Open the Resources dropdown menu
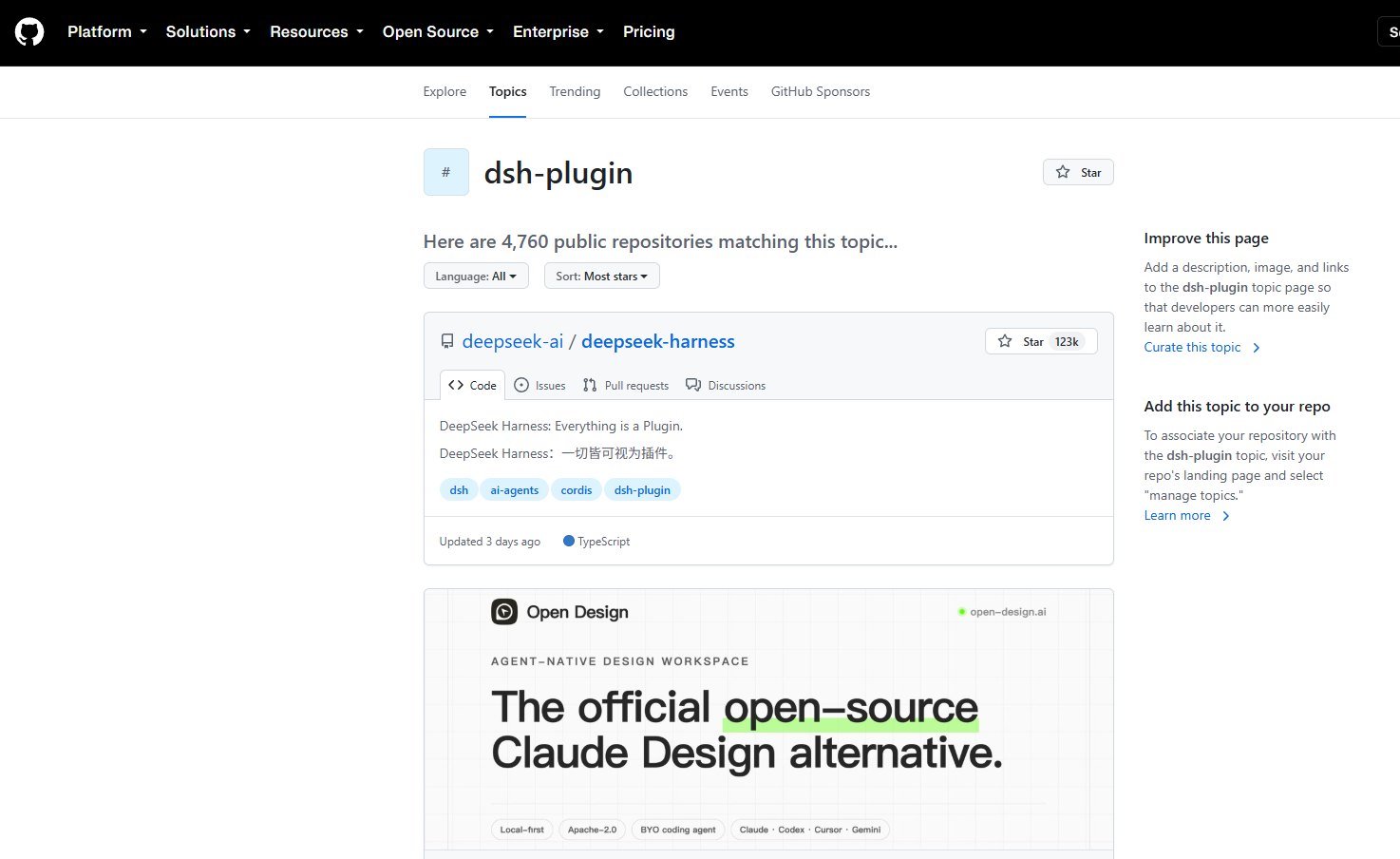Viewport: 1400px width, 859px height. click(316, 32)
